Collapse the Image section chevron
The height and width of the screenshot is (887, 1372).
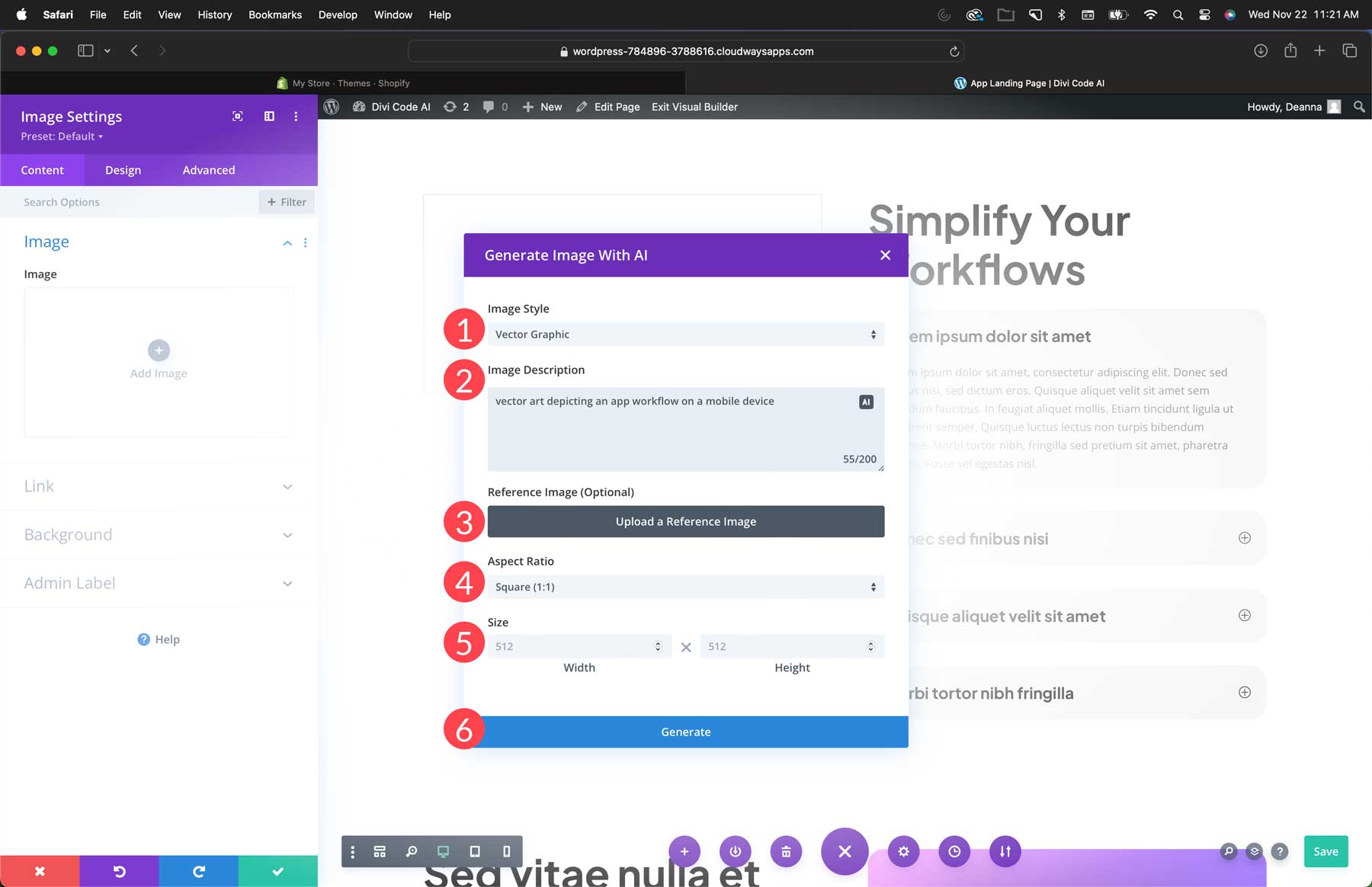click(287, 243)
